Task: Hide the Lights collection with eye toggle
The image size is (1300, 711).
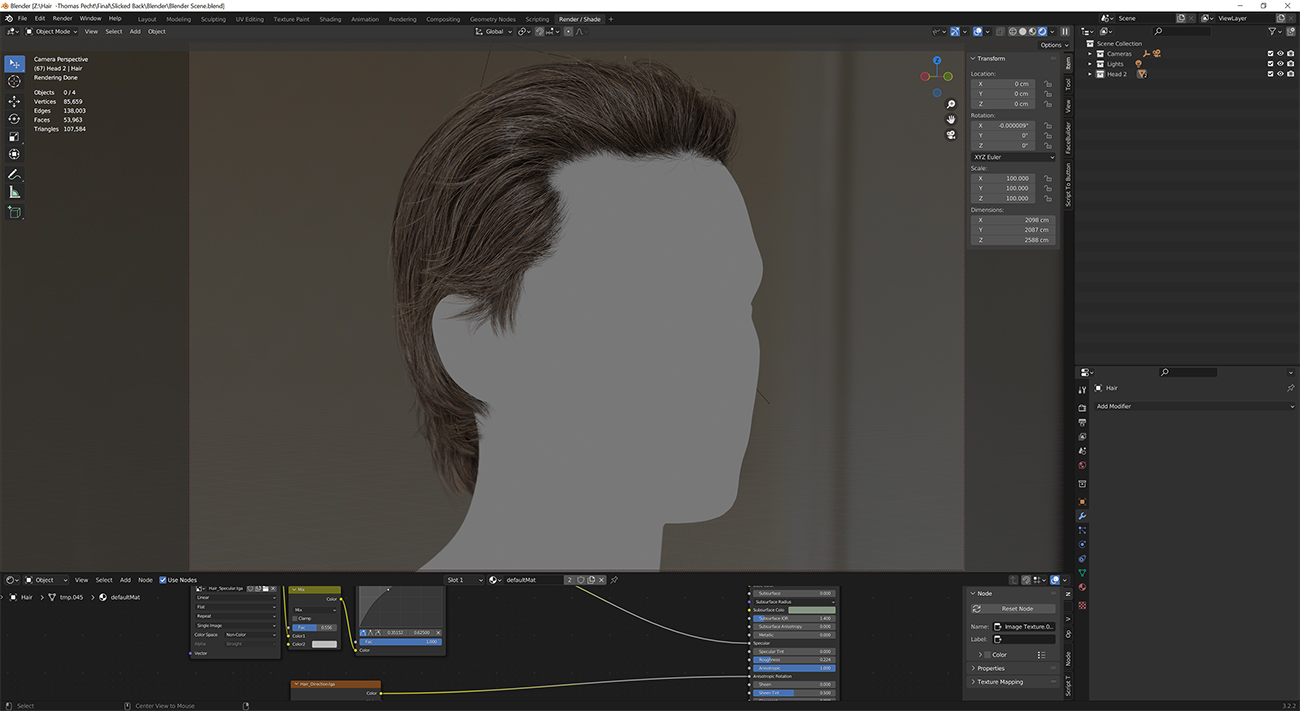Action: [1280, 64]
